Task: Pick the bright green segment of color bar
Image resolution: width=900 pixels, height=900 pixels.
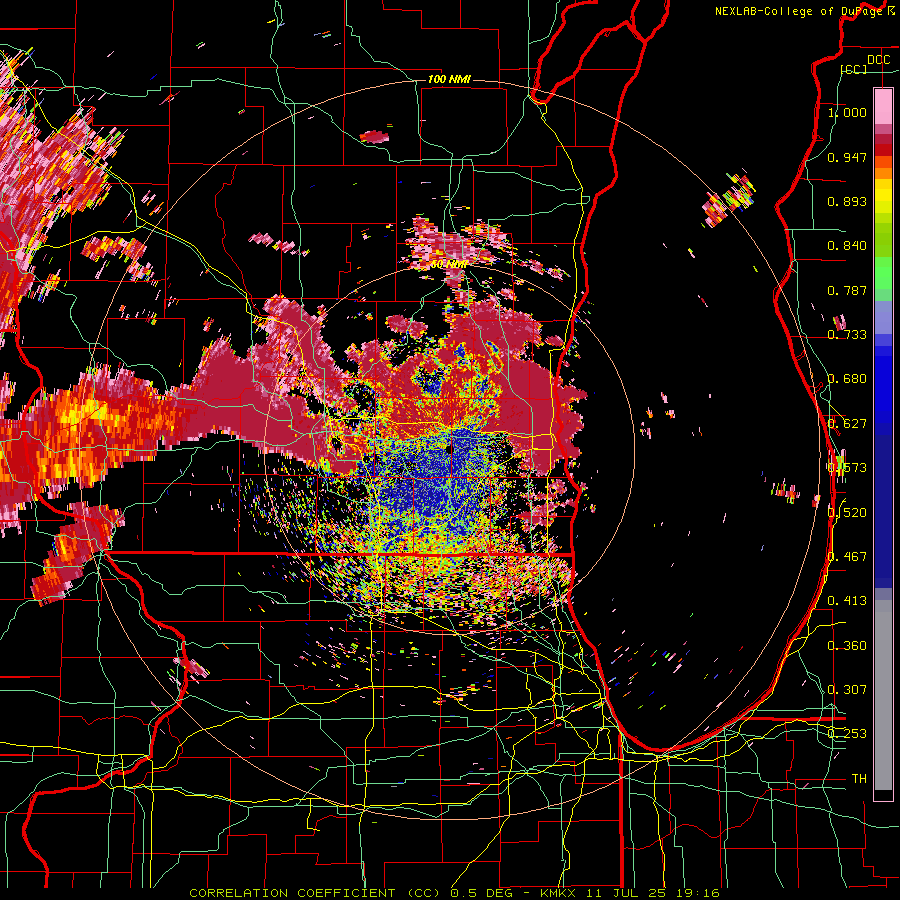Action: click(883, 274)
